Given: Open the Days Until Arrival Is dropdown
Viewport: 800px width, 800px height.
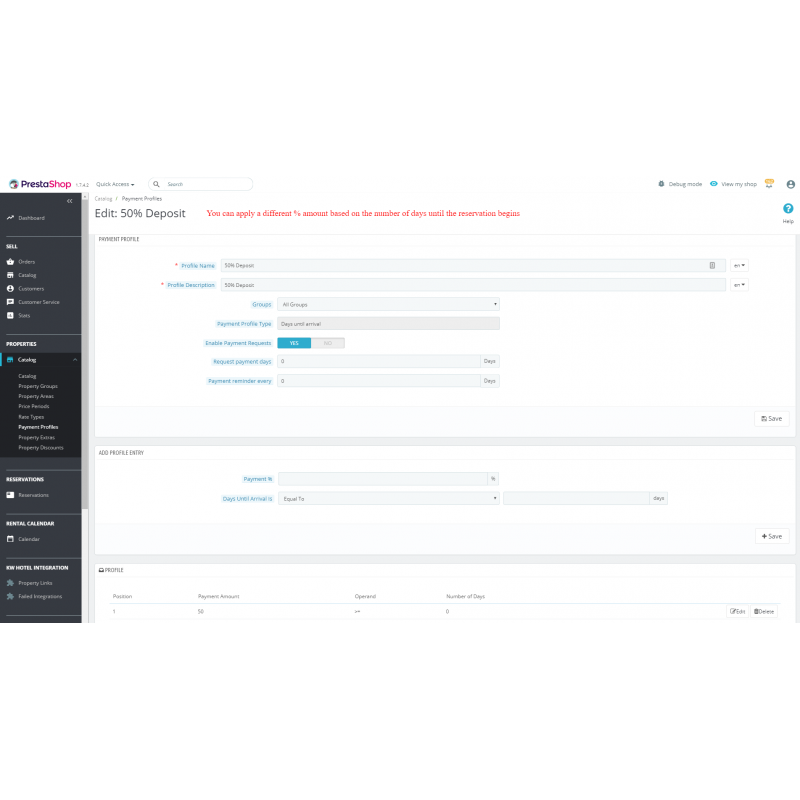Looking at the screenshot, I should click(389, 498).
